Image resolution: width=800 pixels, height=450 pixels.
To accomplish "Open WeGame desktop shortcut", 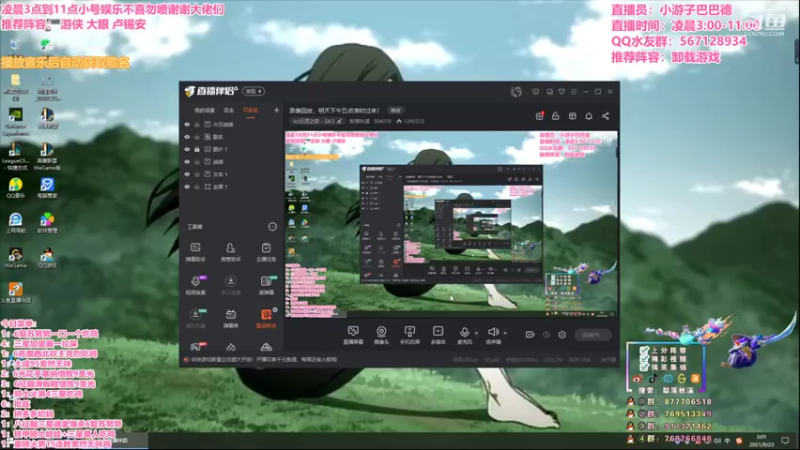I will pyautogui.click(x=15, y=258).
